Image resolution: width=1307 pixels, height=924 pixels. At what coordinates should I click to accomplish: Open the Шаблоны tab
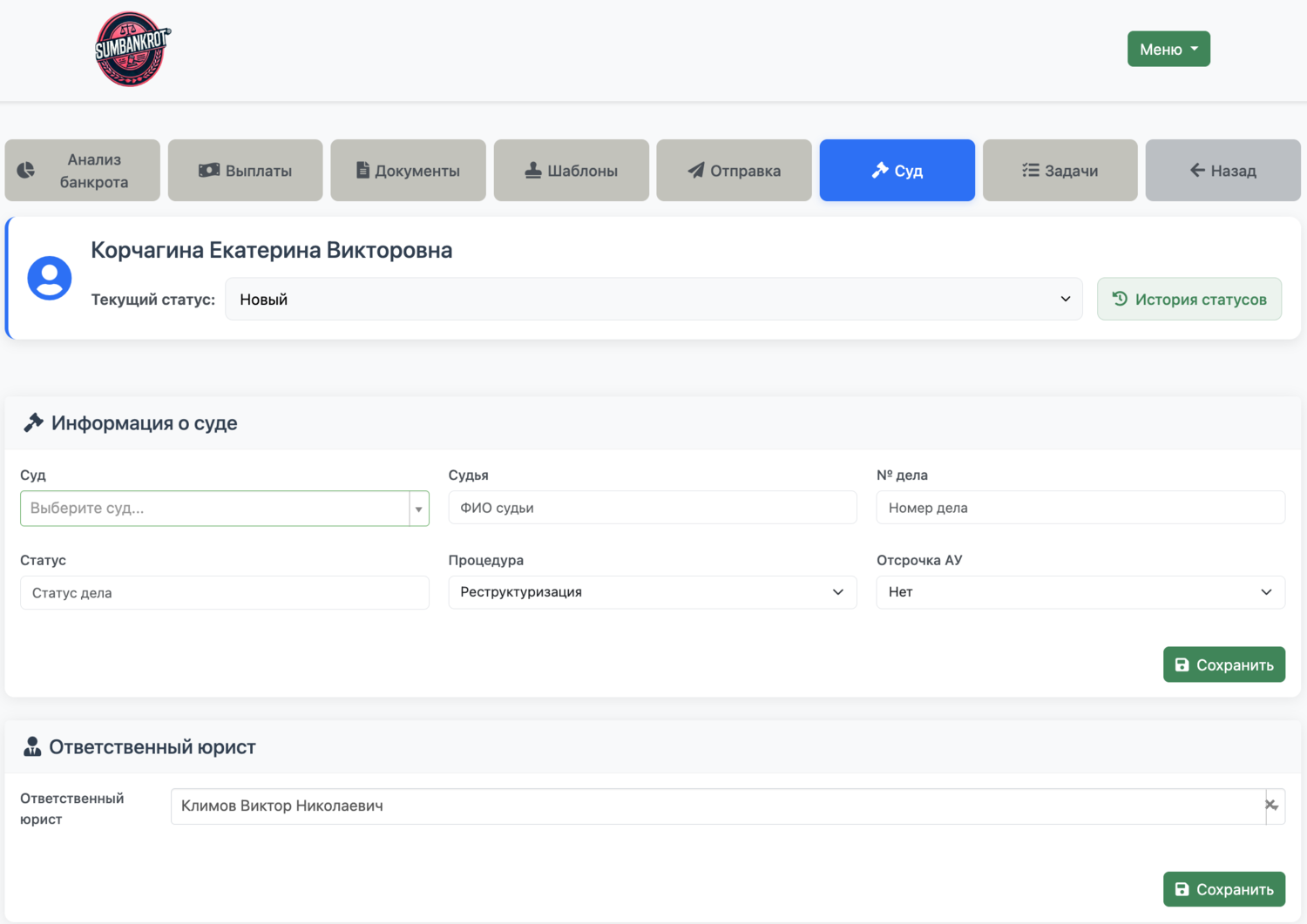pos(572,171)
